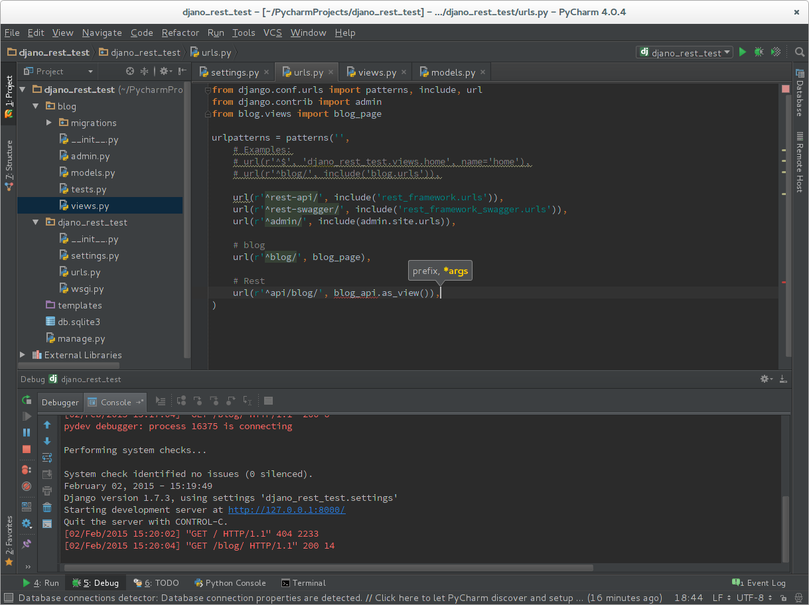Screen dimensions: 809x605
Task: Change file encoding UTF-8 in status bar
Action: [x=754, y=598]
